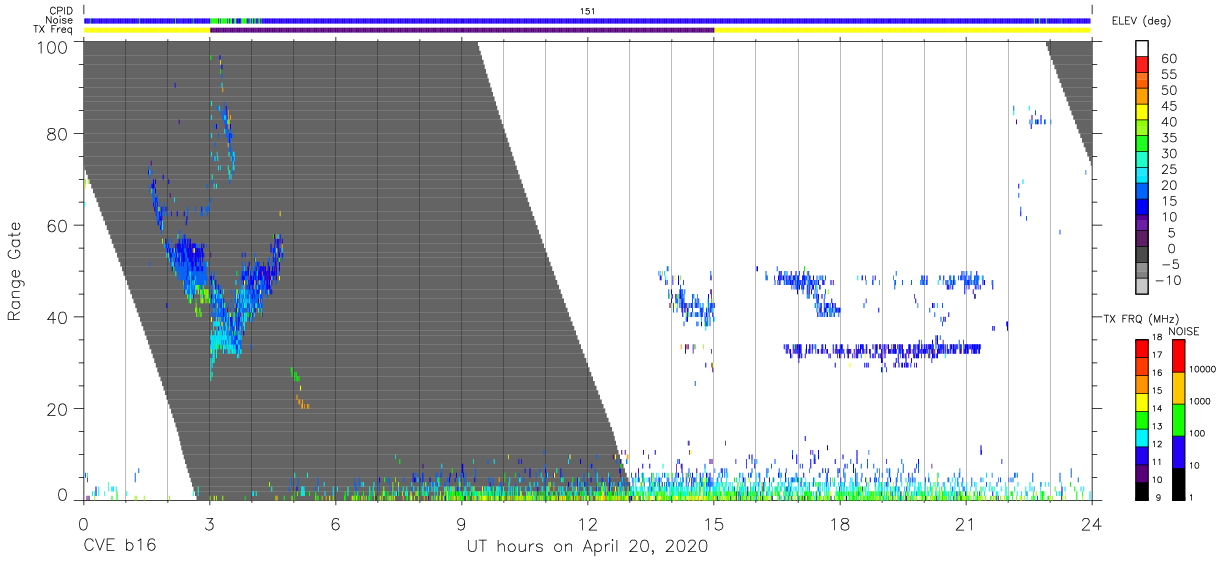Click the purple segment of the TX Freq strip
1228x567 pixels.
coord(462,30)
